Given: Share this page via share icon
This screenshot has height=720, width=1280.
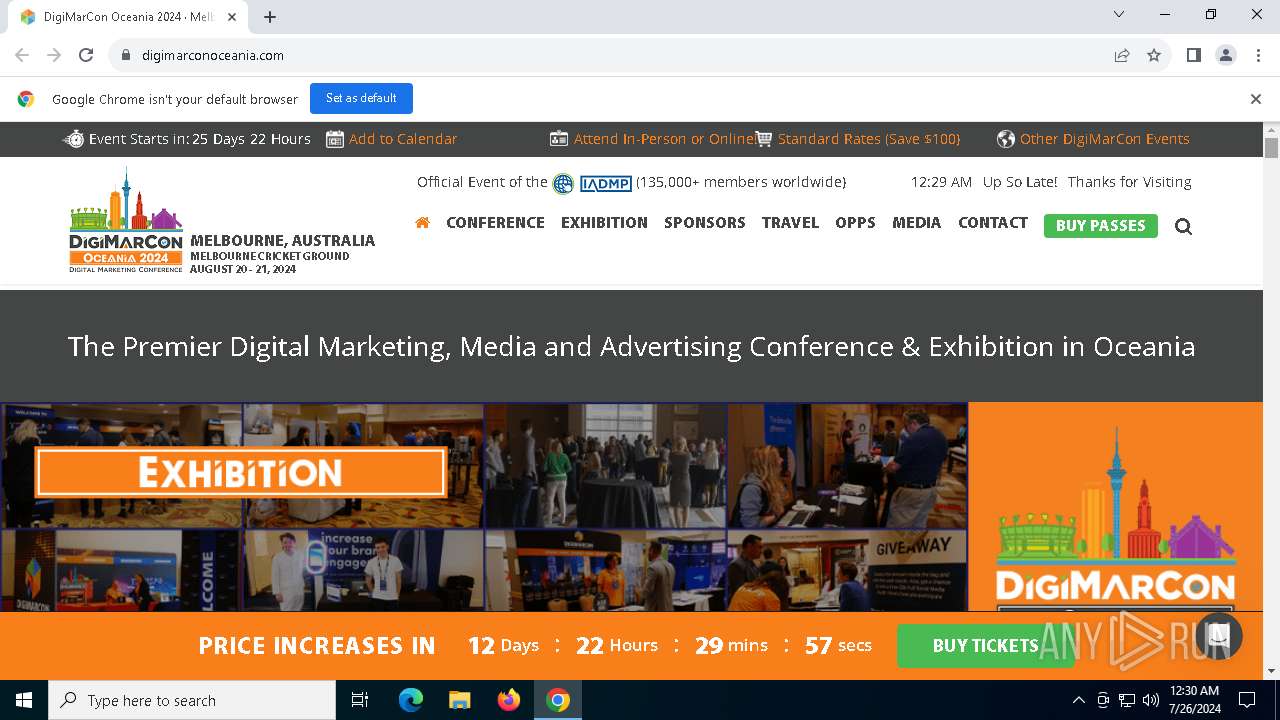Looking at the screenshot, I should coord(1122,55).
